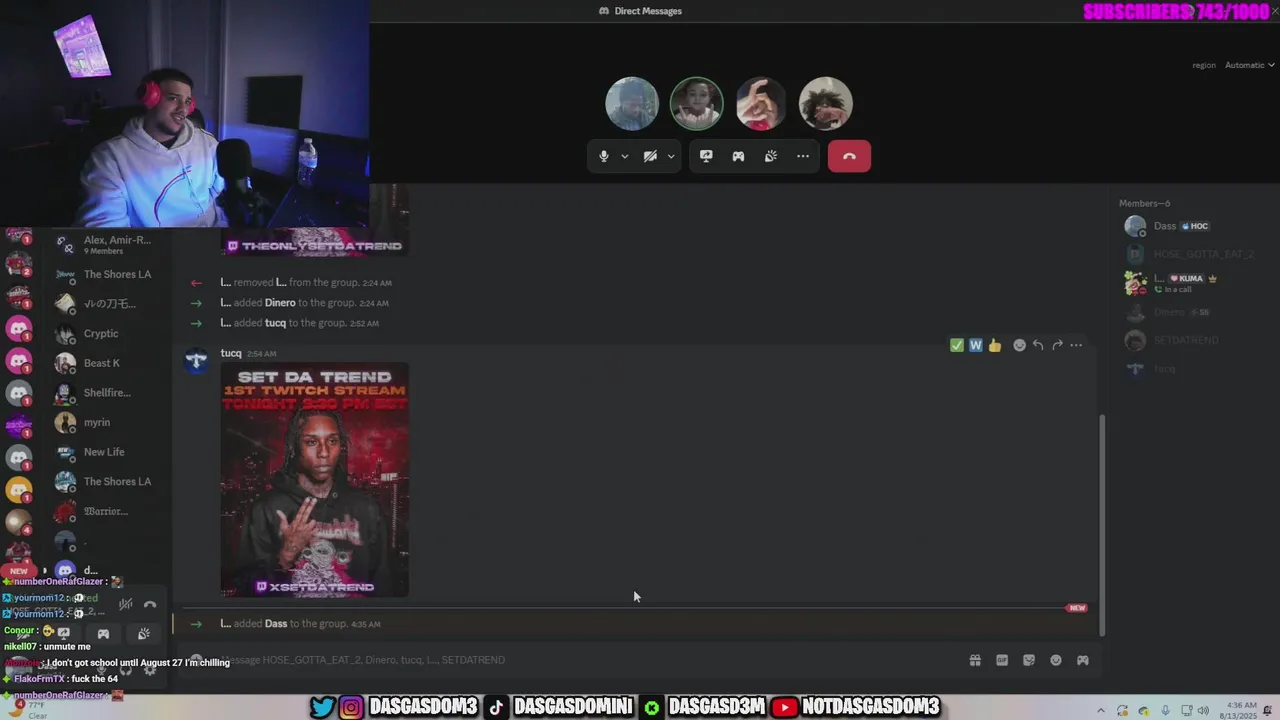Click tucq in the added-to-group notice
The height and width of the screenshot is (720, 1280).
click(275, 323)
